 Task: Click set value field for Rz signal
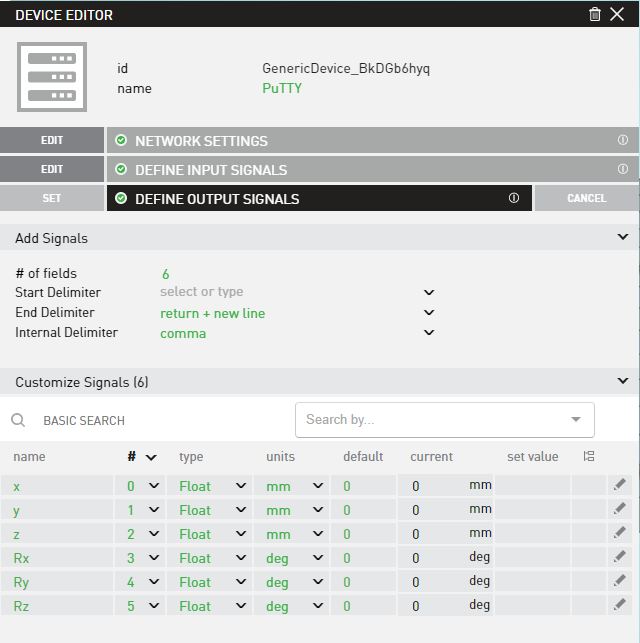click(532, 605)
